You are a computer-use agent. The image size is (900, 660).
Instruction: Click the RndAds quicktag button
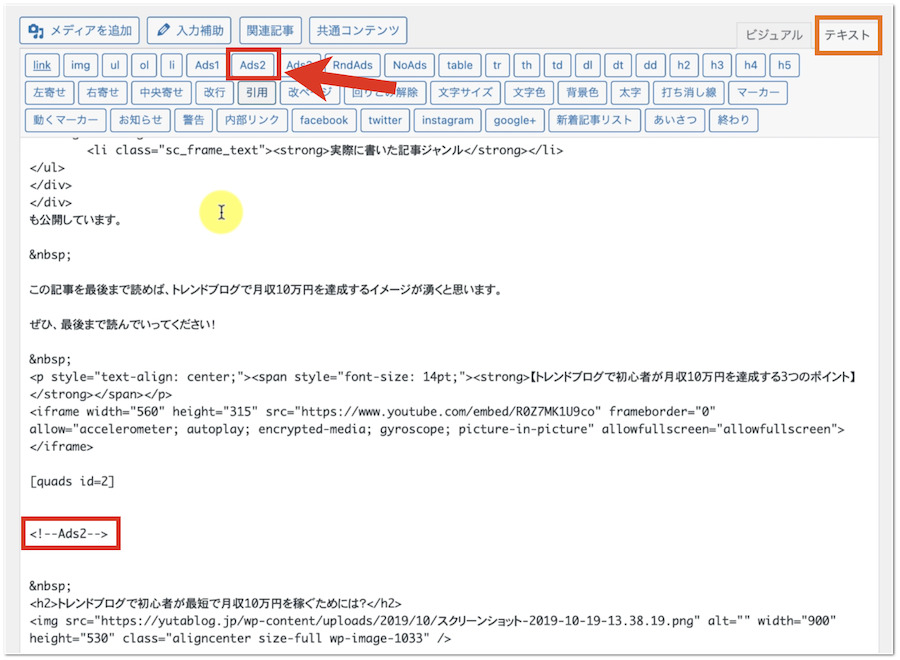352,66
